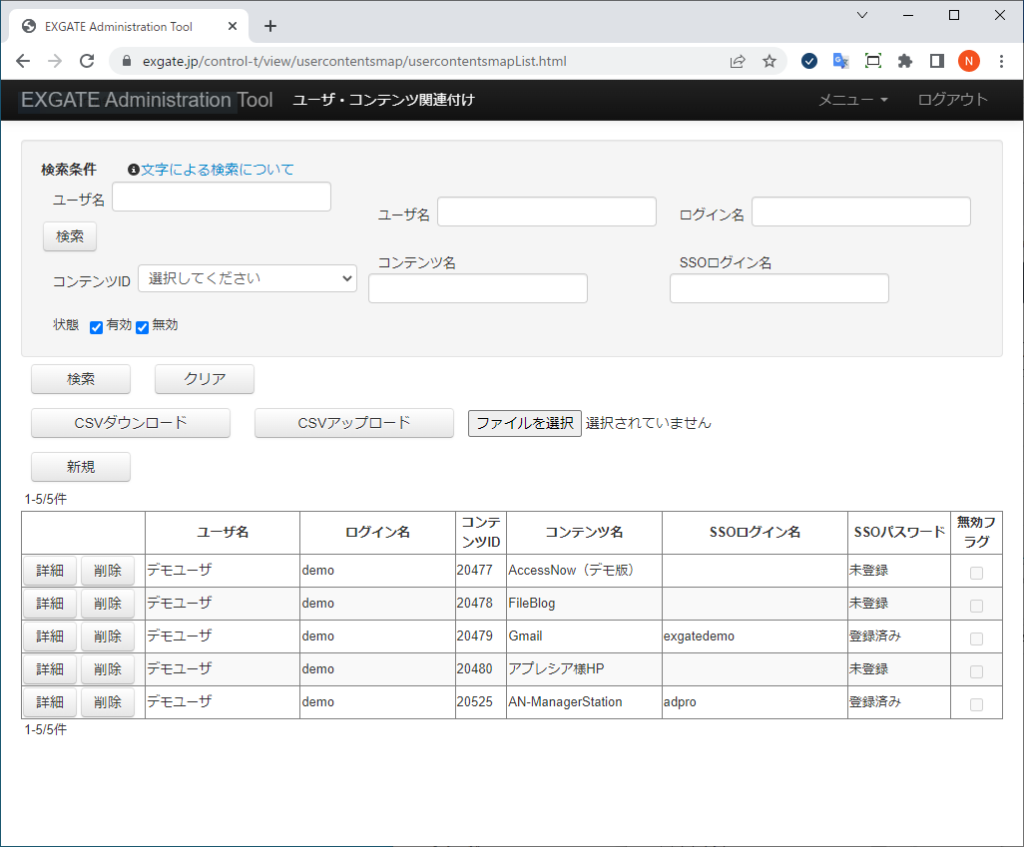This screenshot has width=1024, height=847.
Task: Toggle the 無効フラグ checkbox for Gmail row
Action: point(976,636)
